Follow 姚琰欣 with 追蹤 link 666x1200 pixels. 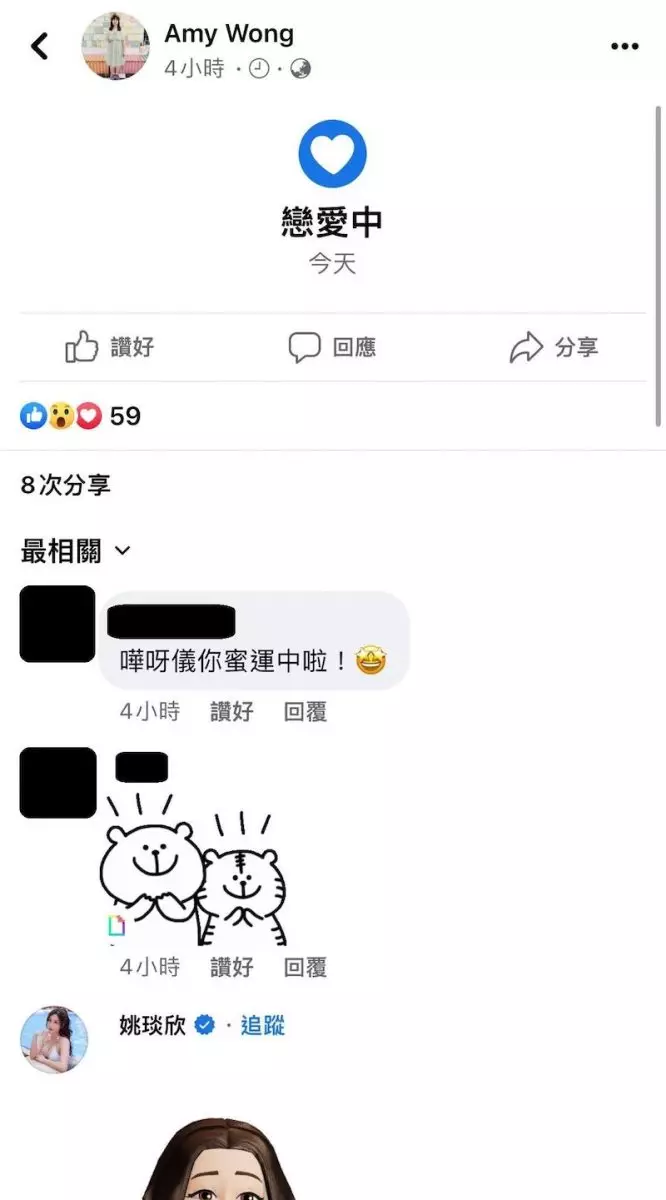click(263, 1025)
